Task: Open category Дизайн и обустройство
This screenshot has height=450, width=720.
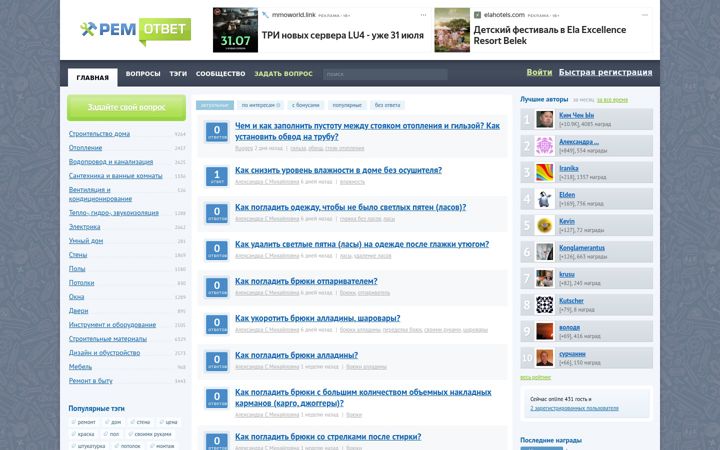Action: pyautogui.click(x=104, y=353)
